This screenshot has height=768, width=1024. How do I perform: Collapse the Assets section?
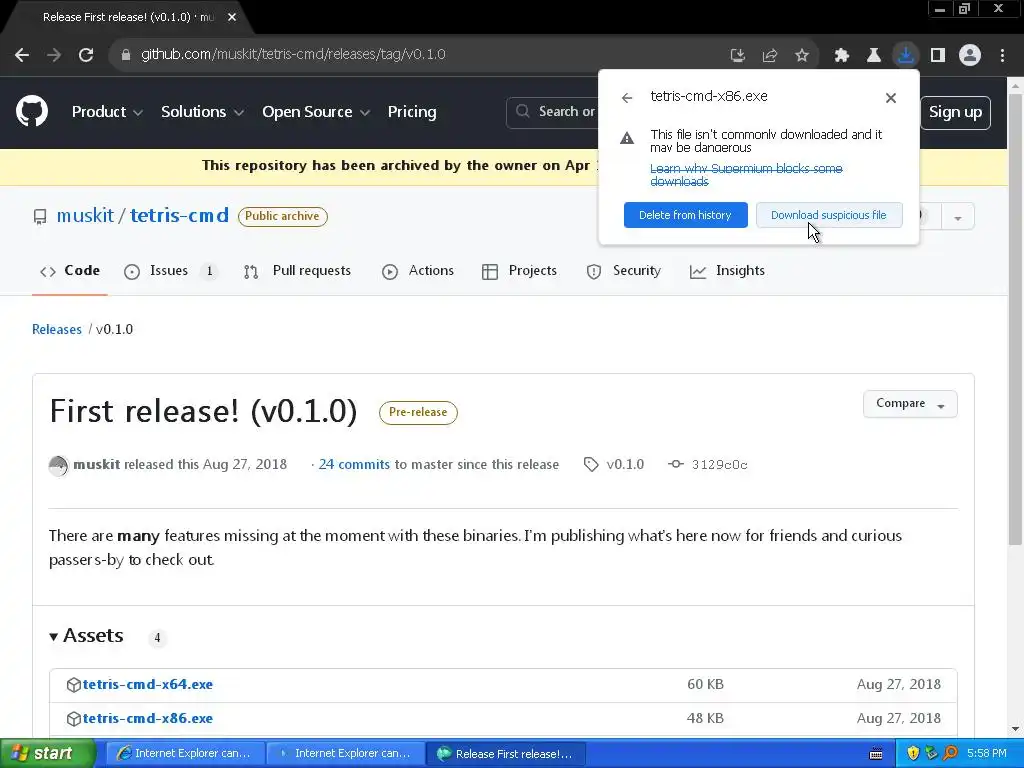point(86,635)
